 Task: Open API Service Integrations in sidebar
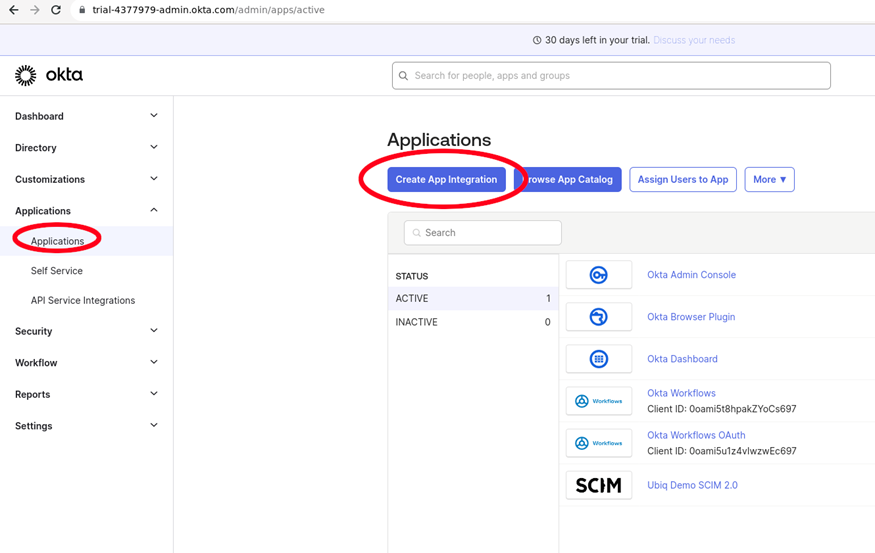tap(83, 300)
